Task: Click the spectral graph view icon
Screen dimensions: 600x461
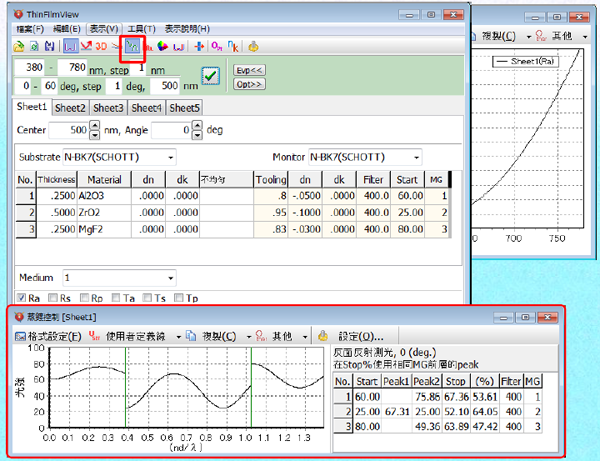Action: point(70,46)
